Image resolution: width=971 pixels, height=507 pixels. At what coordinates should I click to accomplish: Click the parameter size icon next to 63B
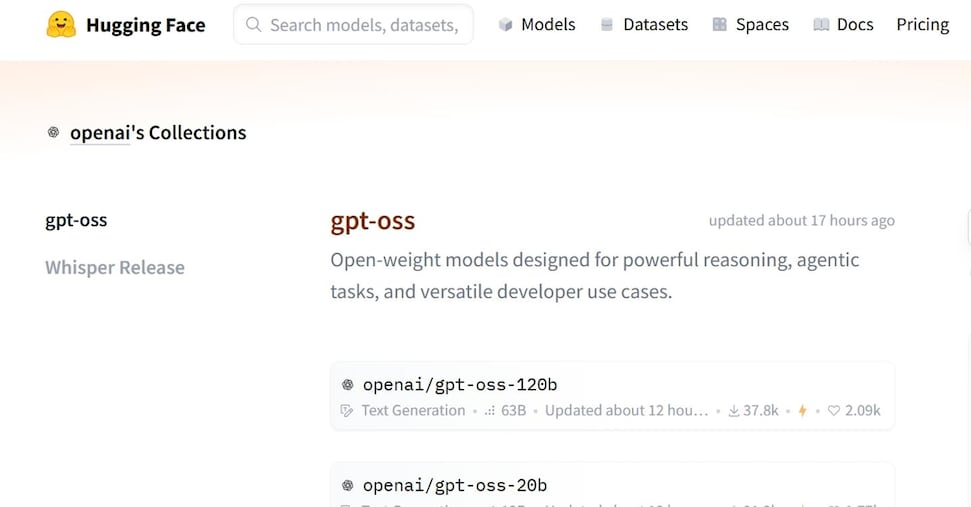489,410
